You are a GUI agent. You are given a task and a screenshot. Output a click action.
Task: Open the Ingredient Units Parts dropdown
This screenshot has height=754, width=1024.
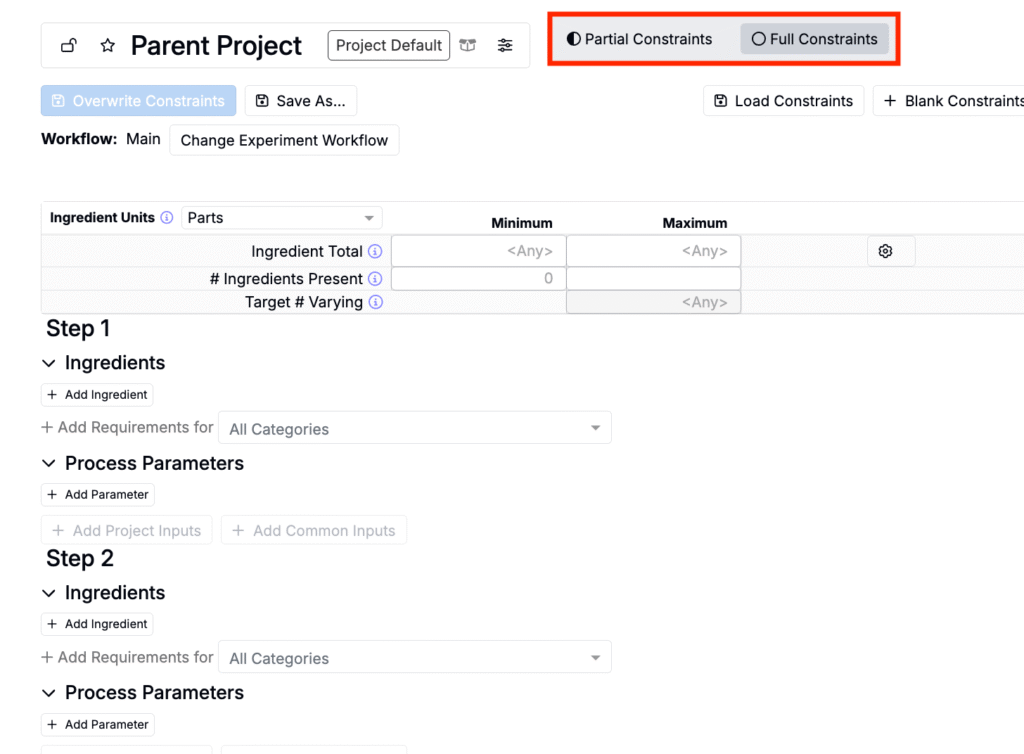tap(281, 218)
